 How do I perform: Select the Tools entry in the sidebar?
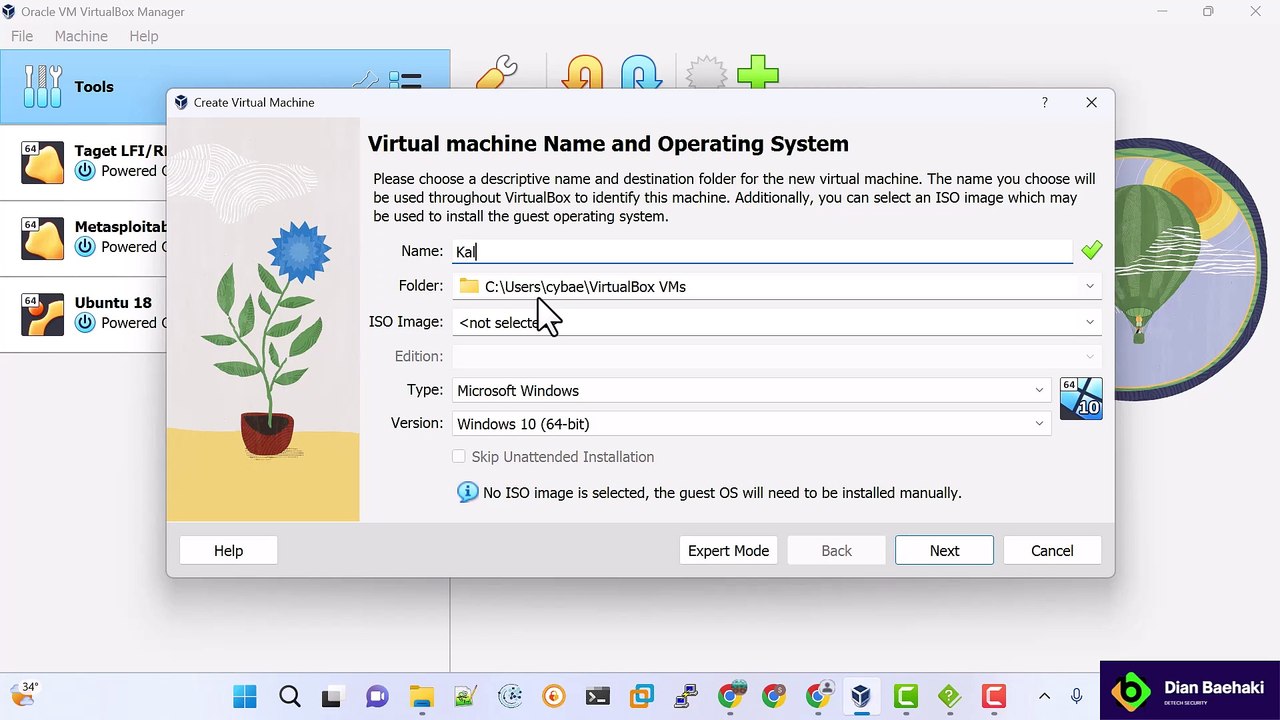pos(225,87)
